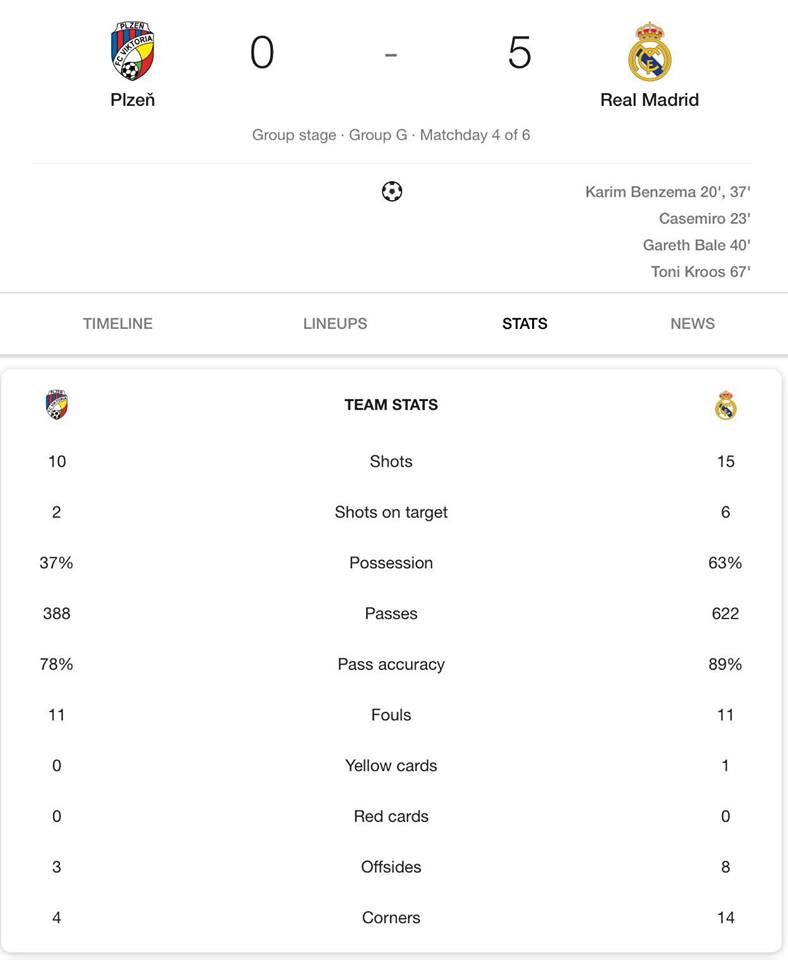
Task: Click Gareth Bale 40' goal entry
Action: pos(697,246)
